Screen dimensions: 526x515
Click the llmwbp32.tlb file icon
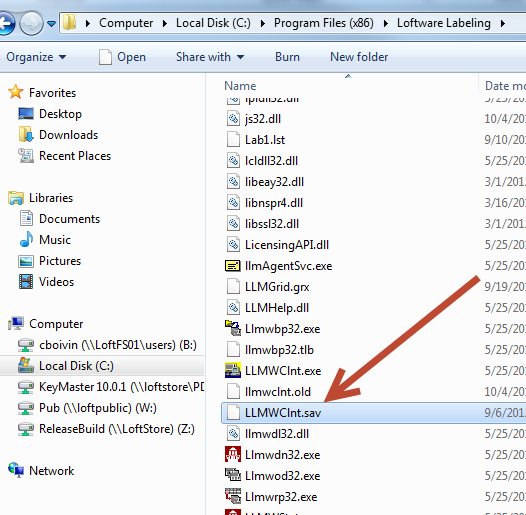coord(233,350)
